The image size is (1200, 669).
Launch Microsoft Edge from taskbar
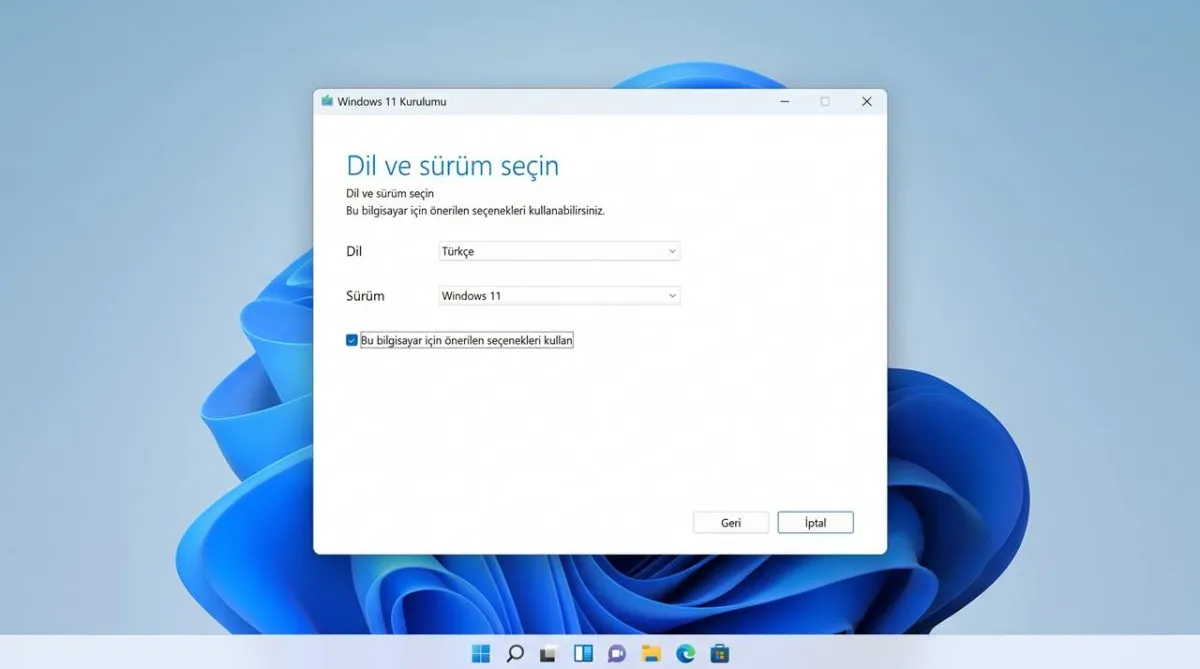(x=685, y=654)
